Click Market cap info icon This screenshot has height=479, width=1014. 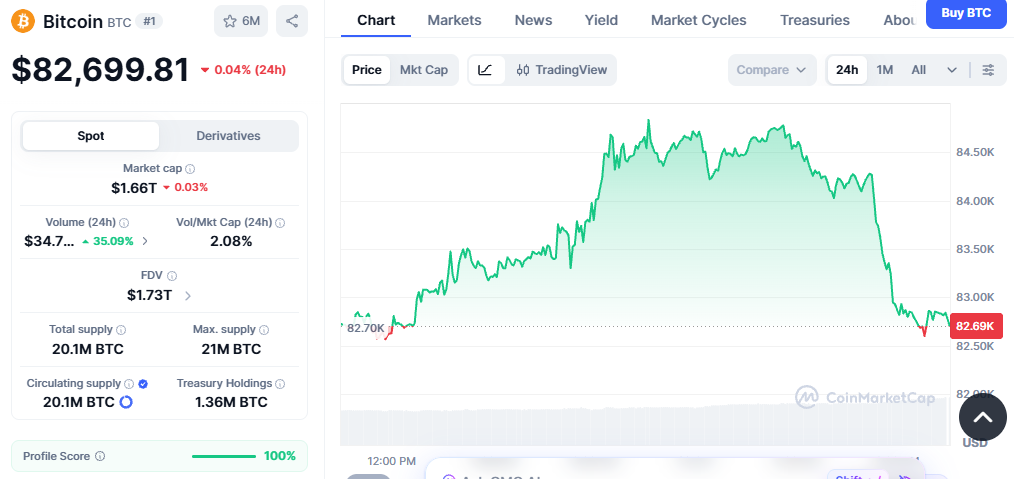tap(190, 169)
